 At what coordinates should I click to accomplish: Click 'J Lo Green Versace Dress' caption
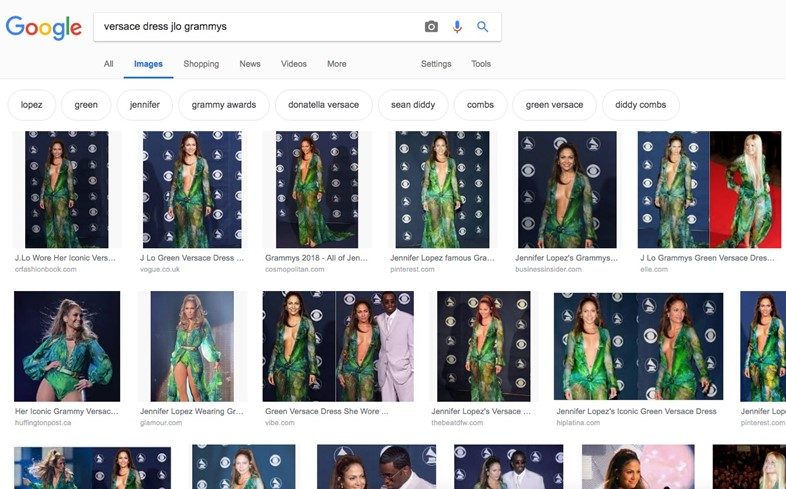(x=192, y=258)
